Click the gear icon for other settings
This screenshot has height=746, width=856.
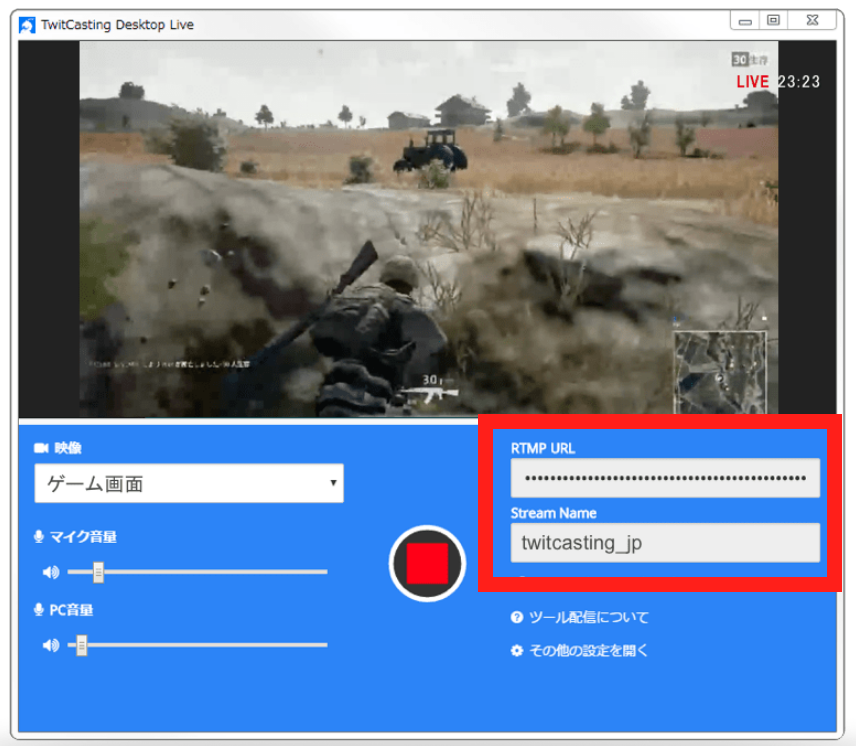pyautogui.click(x=516, y=650)
